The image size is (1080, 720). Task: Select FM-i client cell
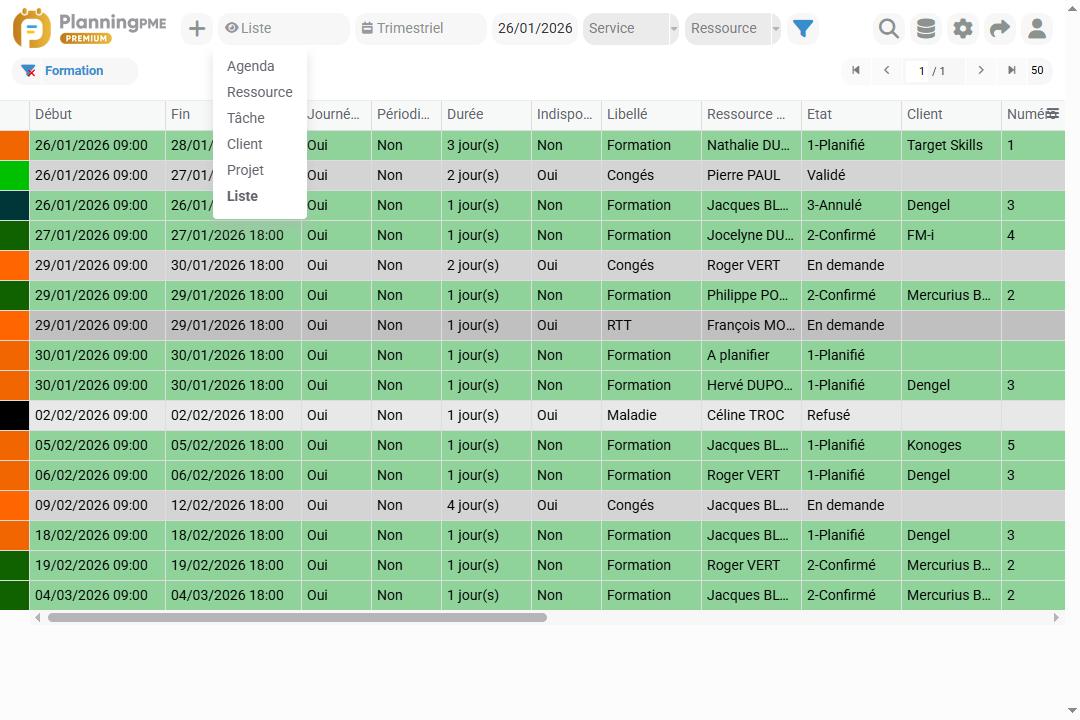coord(951,235)
